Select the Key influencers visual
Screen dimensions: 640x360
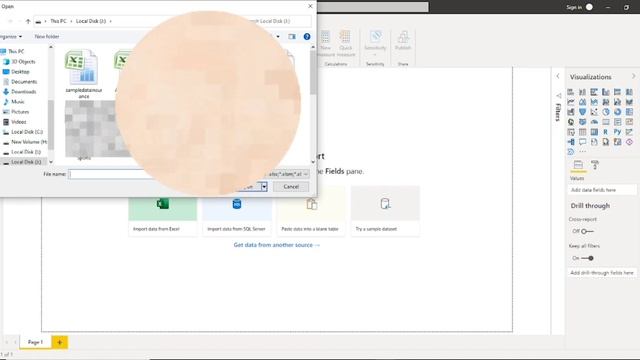(629, 132)
